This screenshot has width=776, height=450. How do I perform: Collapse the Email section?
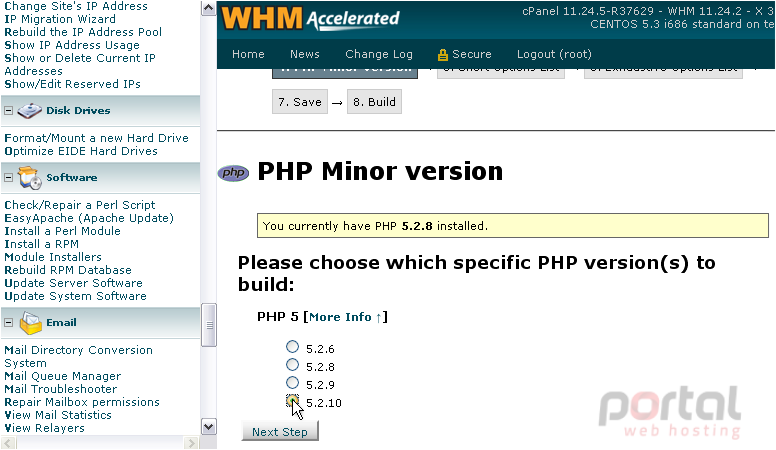(8, 322)
